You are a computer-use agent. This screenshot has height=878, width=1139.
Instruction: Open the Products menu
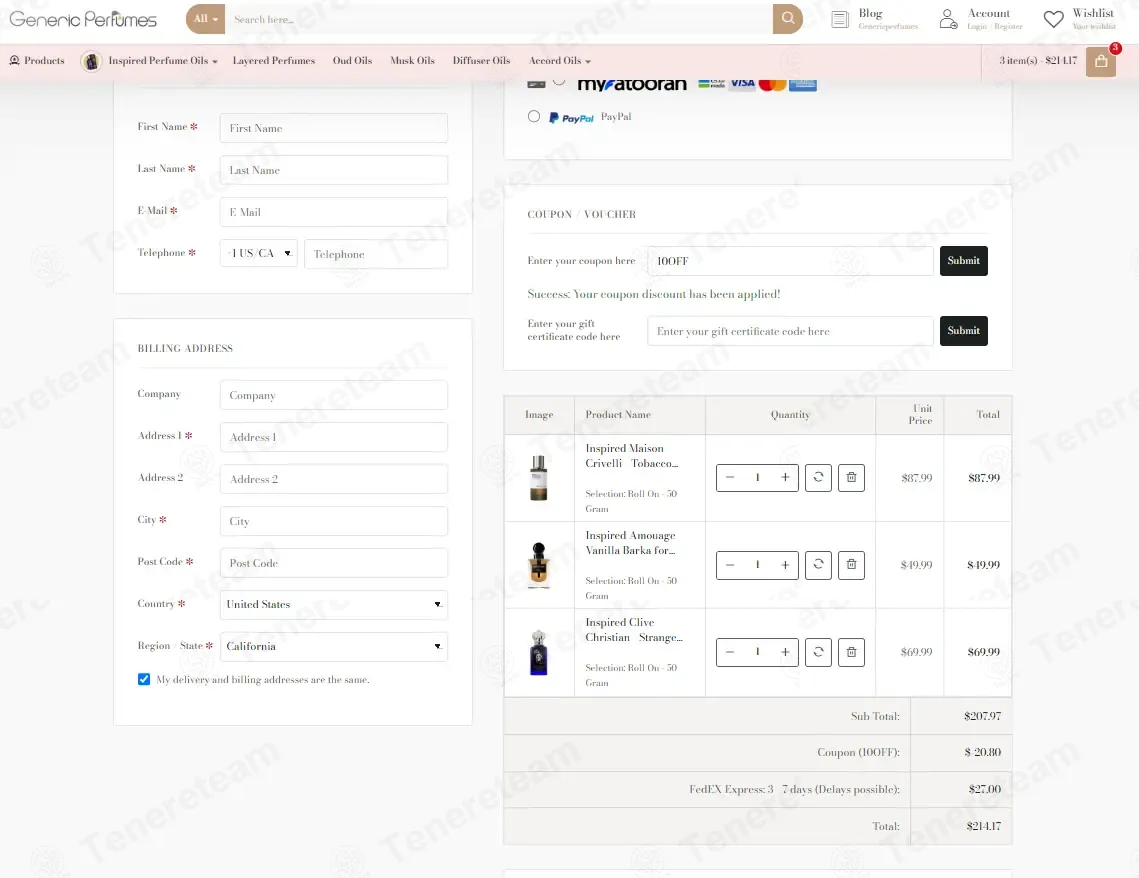37,61
